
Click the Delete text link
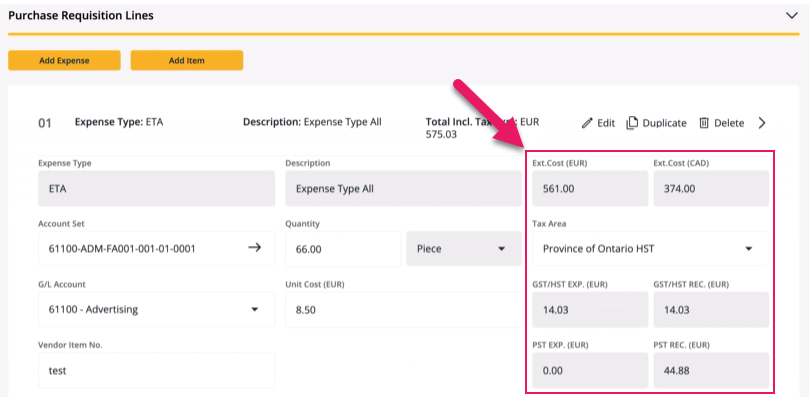729,123
